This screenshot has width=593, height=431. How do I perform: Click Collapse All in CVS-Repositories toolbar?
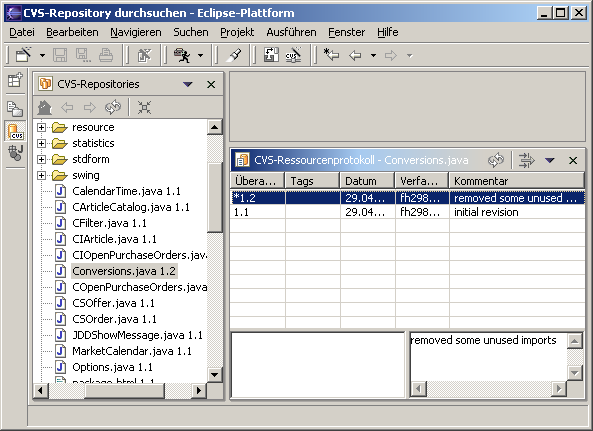(x=144, y=107)
